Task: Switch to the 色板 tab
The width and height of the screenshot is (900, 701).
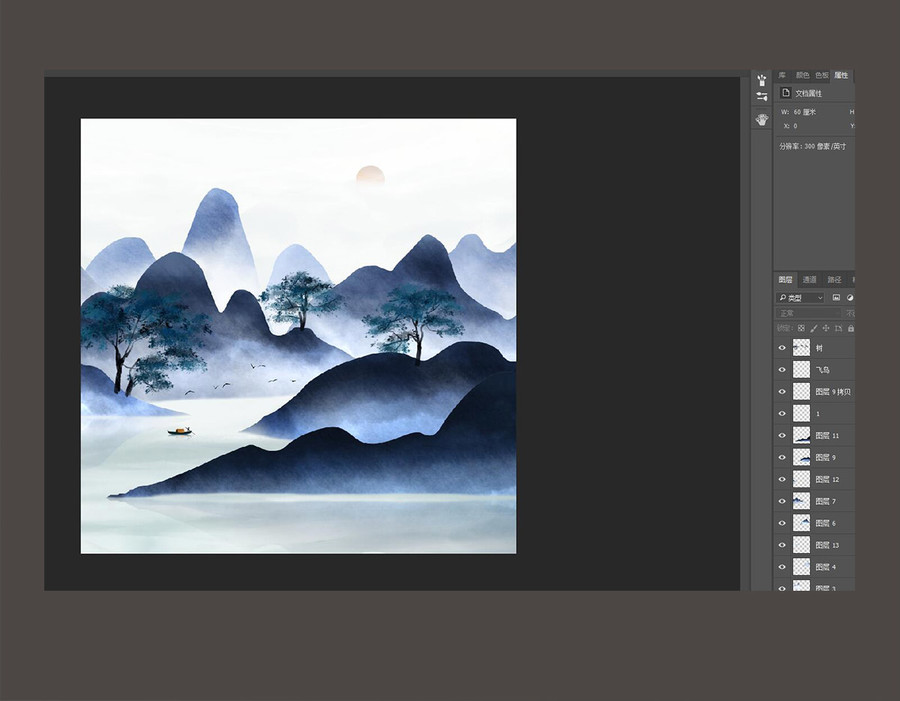Action: tap(822, 75)
